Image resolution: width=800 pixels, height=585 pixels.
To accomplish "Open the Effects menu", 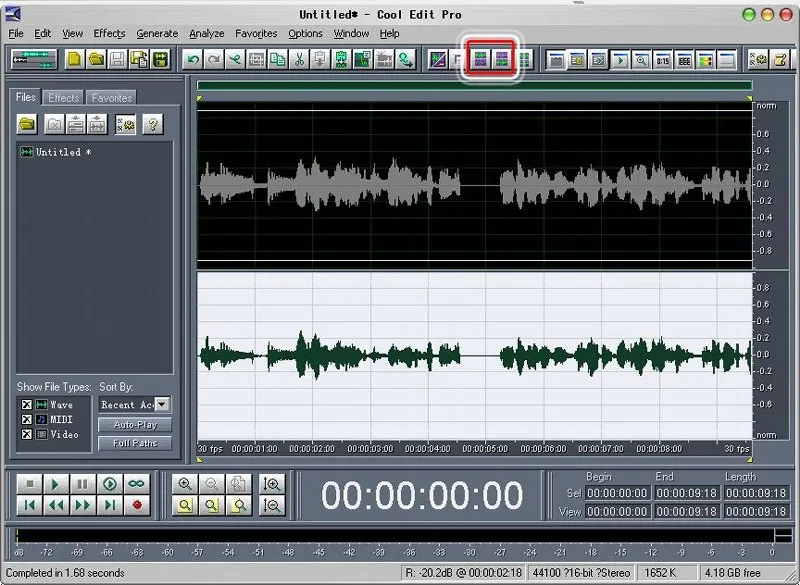I will pos(109,34).
